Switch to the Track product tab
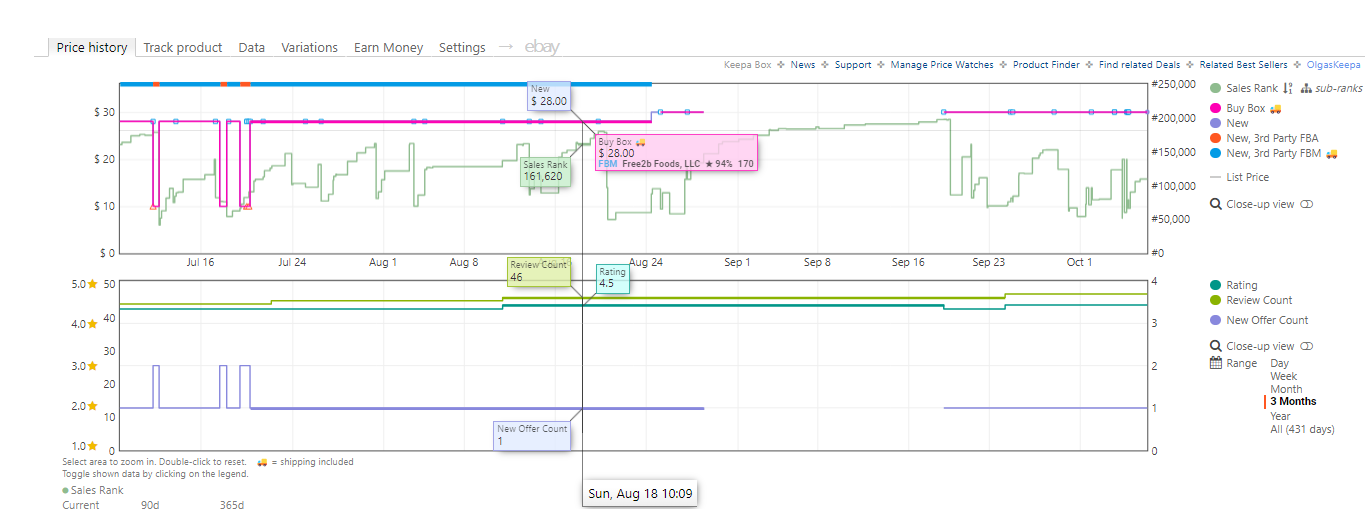Viewport: 1372px width, 509px height. tap(183, 47)
